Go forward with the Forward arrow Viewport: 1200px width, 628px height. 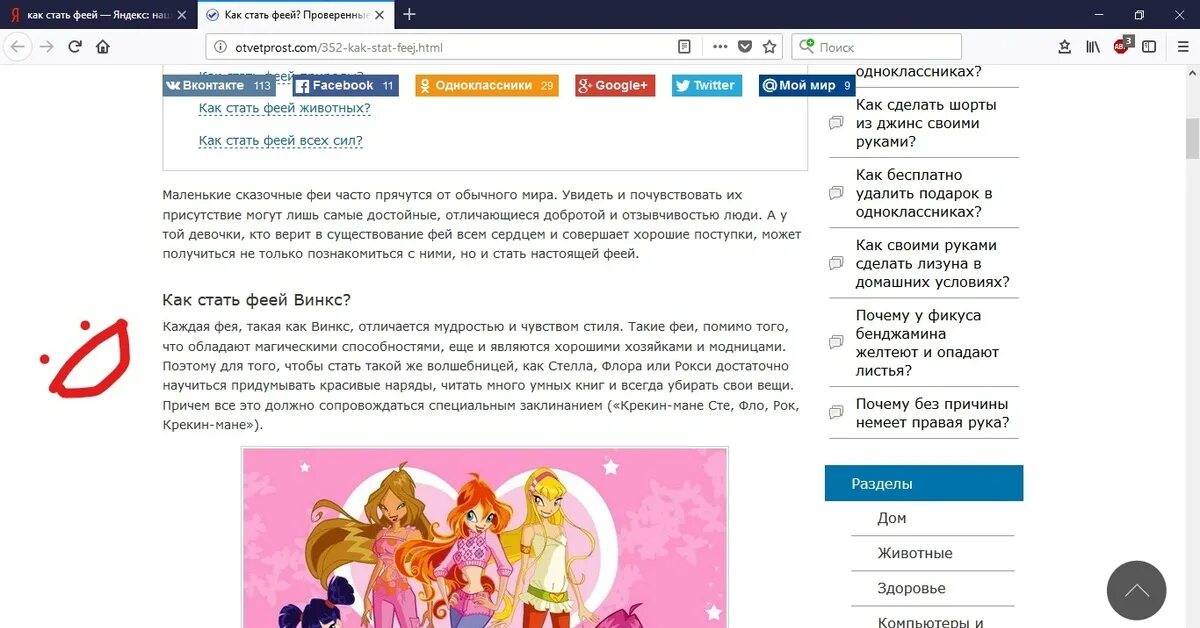coord(46,47)
